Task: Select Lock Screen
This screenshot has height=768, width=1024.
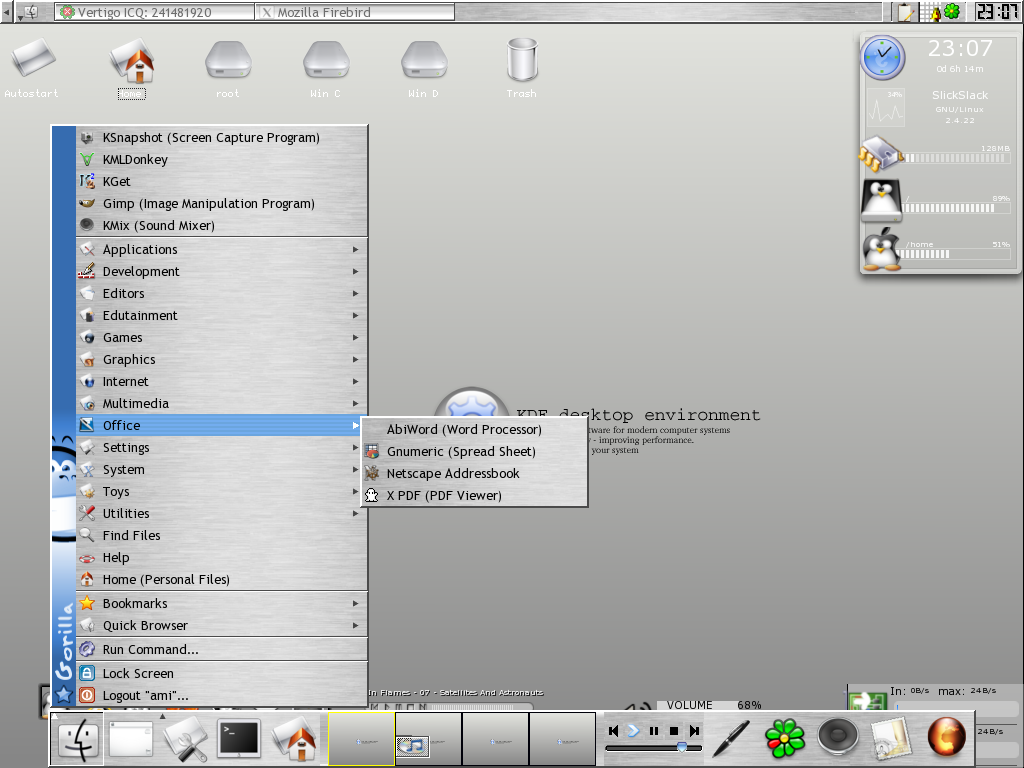Action: 222,673
